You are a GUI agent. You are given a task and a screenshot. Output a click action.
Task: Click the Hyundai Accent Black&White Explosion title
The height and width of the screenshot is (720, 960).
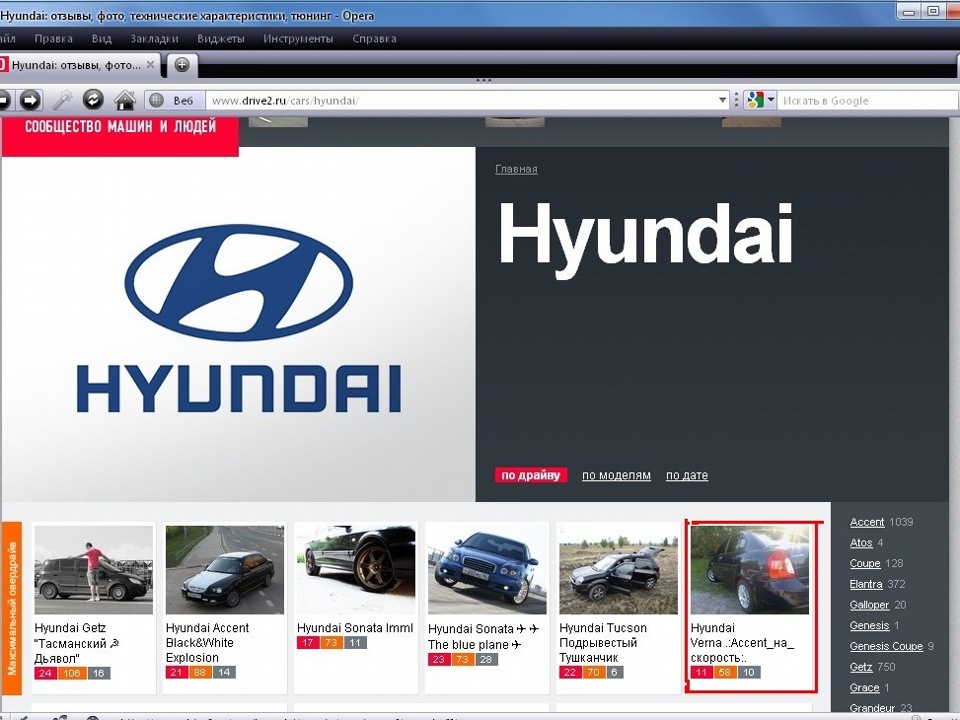[x=207, y=643]
